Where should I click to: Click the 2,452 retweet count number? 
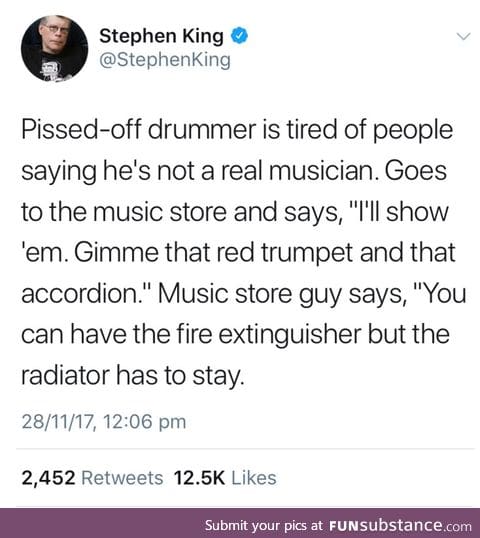(x=48, y=478)
